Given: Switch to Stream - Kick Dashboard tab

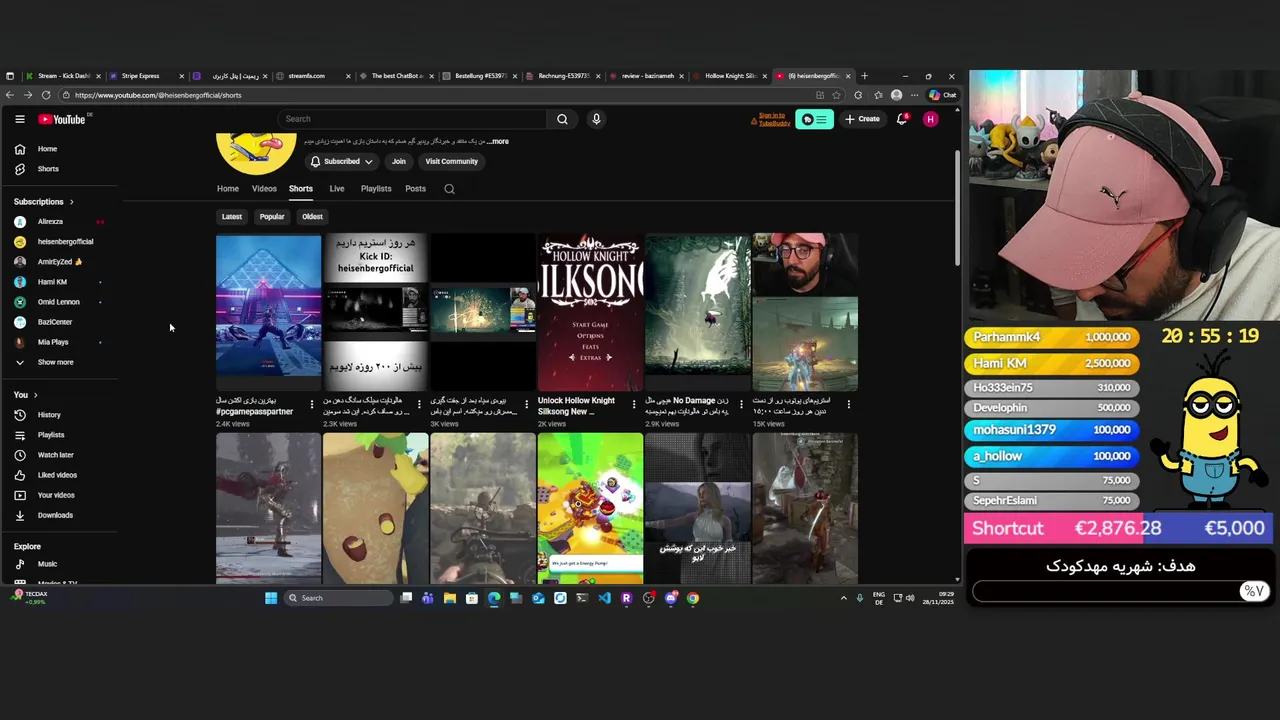Looking at the screenshot, I should (61, 76).
